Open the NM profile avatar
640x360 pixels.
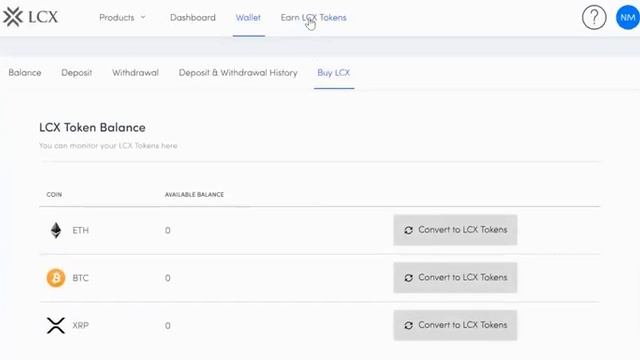(628, 18)
